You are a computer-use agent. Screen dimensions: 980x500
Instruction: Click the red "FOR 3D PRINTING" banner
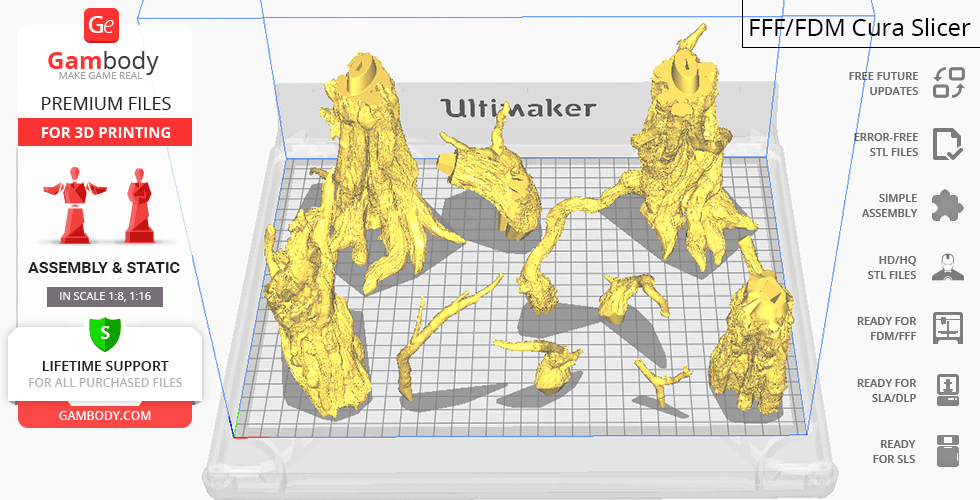105,132
